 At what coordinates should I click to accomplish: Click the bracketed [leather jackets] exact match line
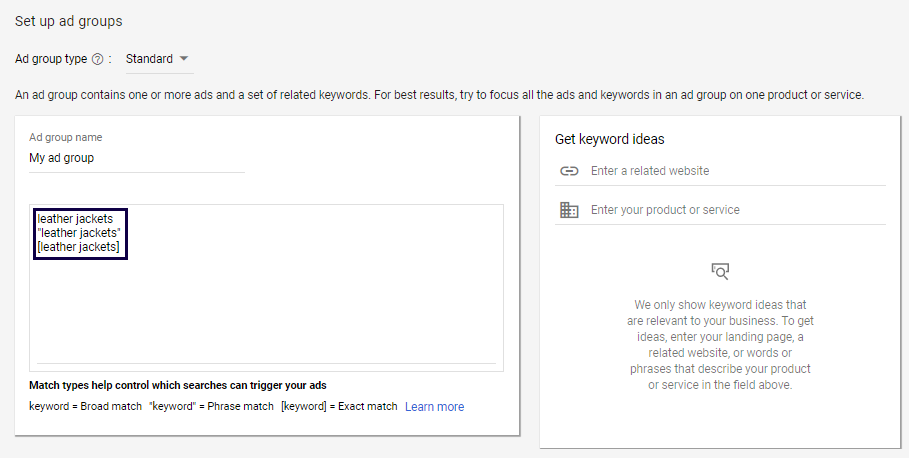point(78,247)
